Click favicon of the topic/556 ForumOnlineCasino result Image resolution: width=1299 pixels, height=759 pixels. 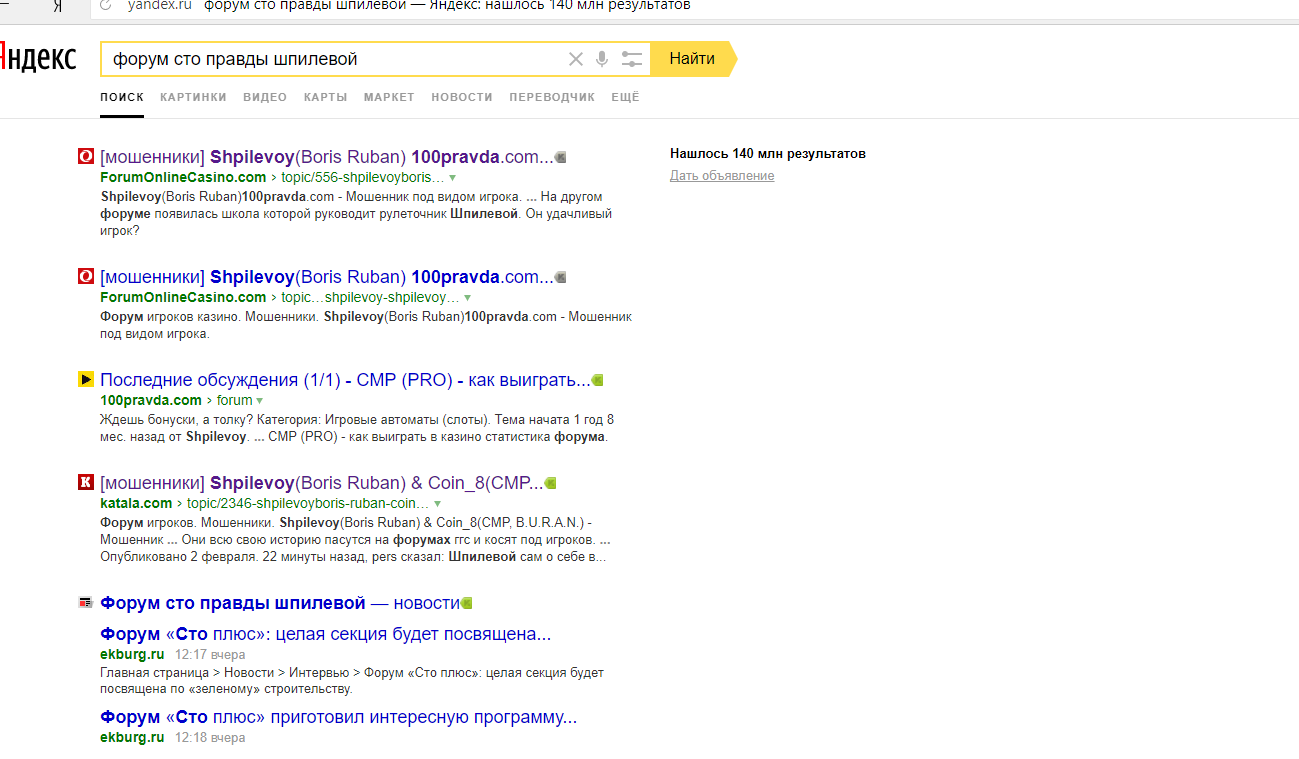86,157
